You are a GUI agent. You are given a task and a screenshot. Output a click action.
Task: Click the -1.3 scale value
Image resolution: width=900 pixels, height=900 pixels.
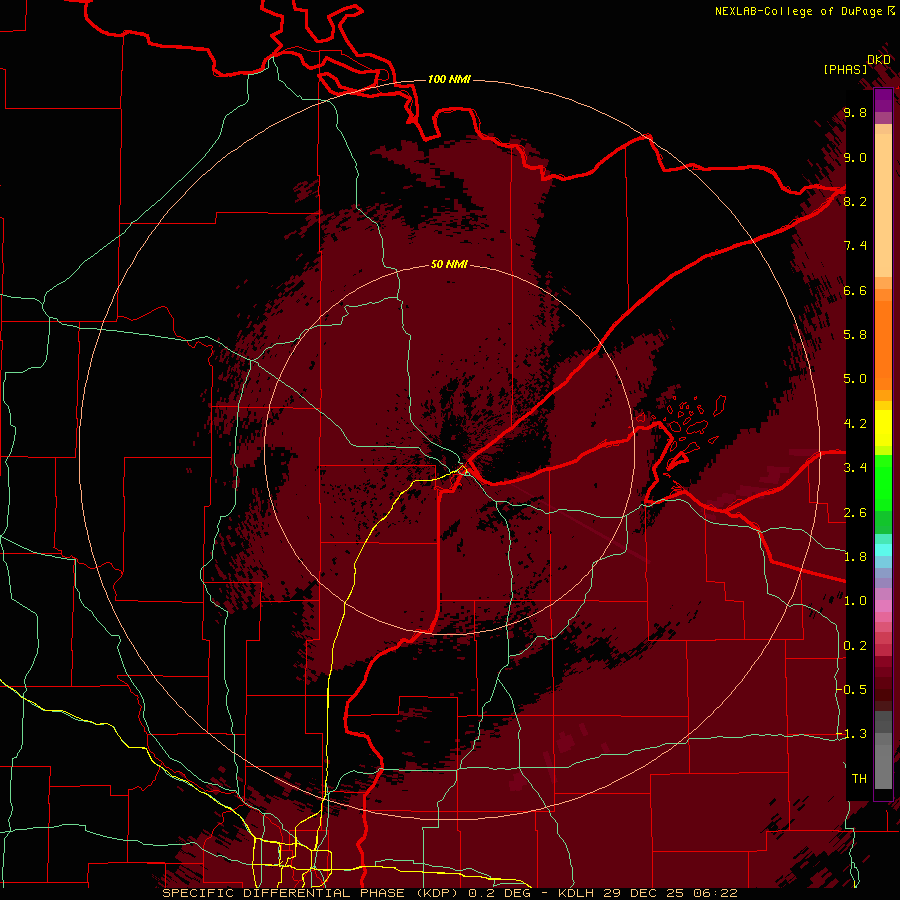point(851,734)
